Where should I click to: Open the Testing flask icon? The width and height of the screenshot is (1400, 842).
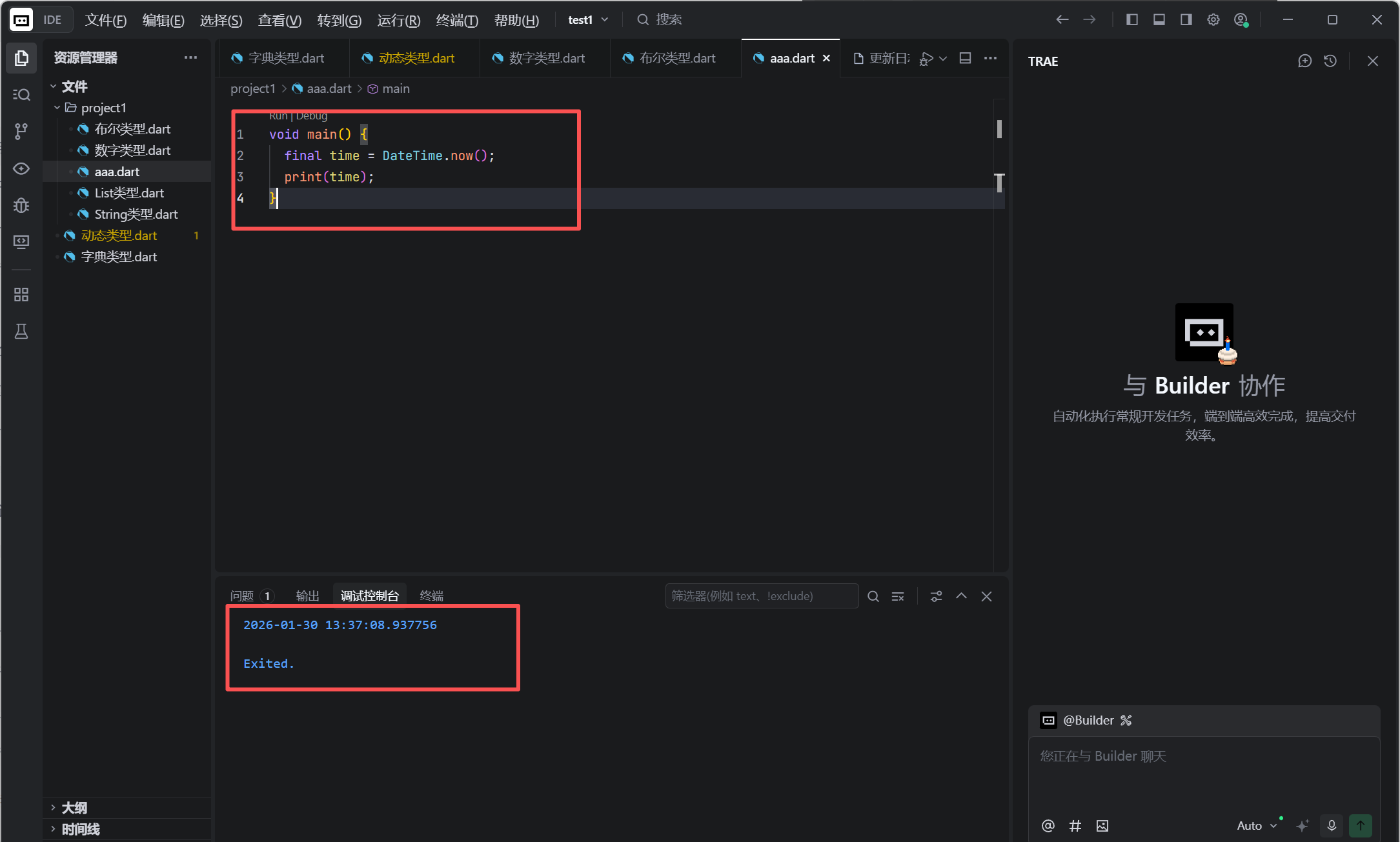coord(21,332)
